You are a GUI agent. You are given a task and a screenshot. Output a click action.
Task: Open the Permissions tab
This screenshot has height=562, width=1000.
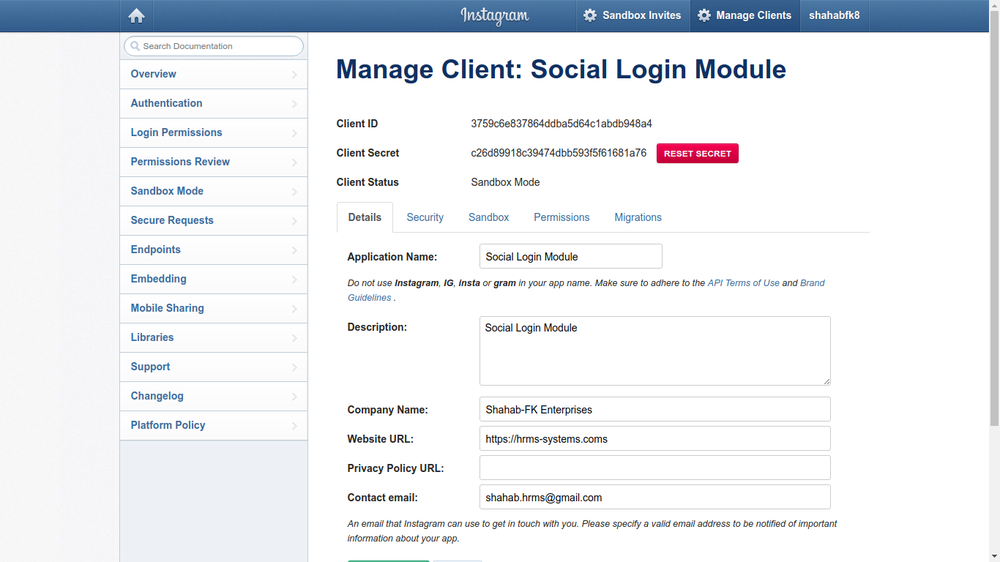click(561, 218)
